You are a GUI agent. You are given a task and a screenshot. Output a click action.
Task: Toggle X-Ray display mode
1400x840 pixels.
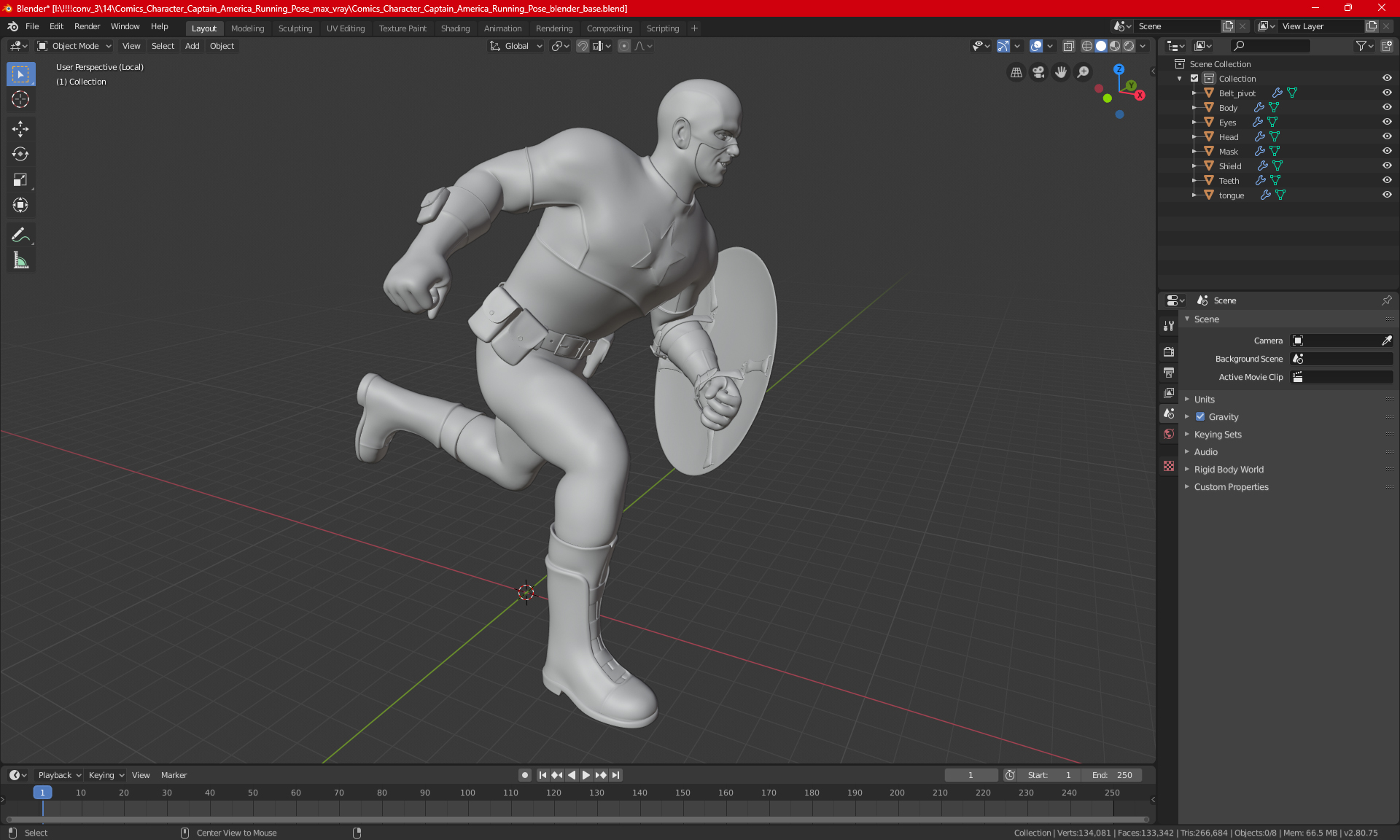click(1068, 46)
